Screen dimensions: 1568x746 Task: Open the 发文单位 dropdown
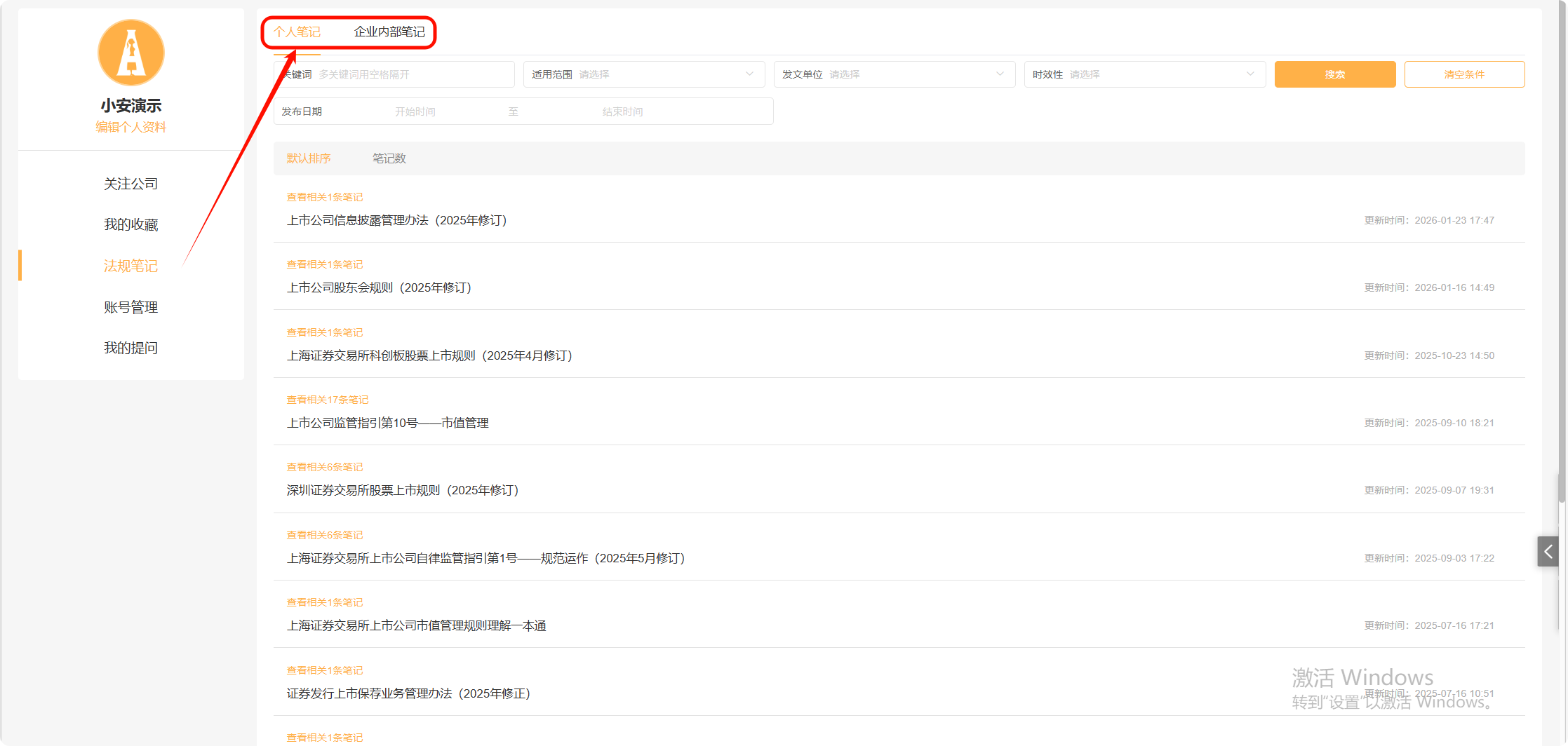coord(894,74)
